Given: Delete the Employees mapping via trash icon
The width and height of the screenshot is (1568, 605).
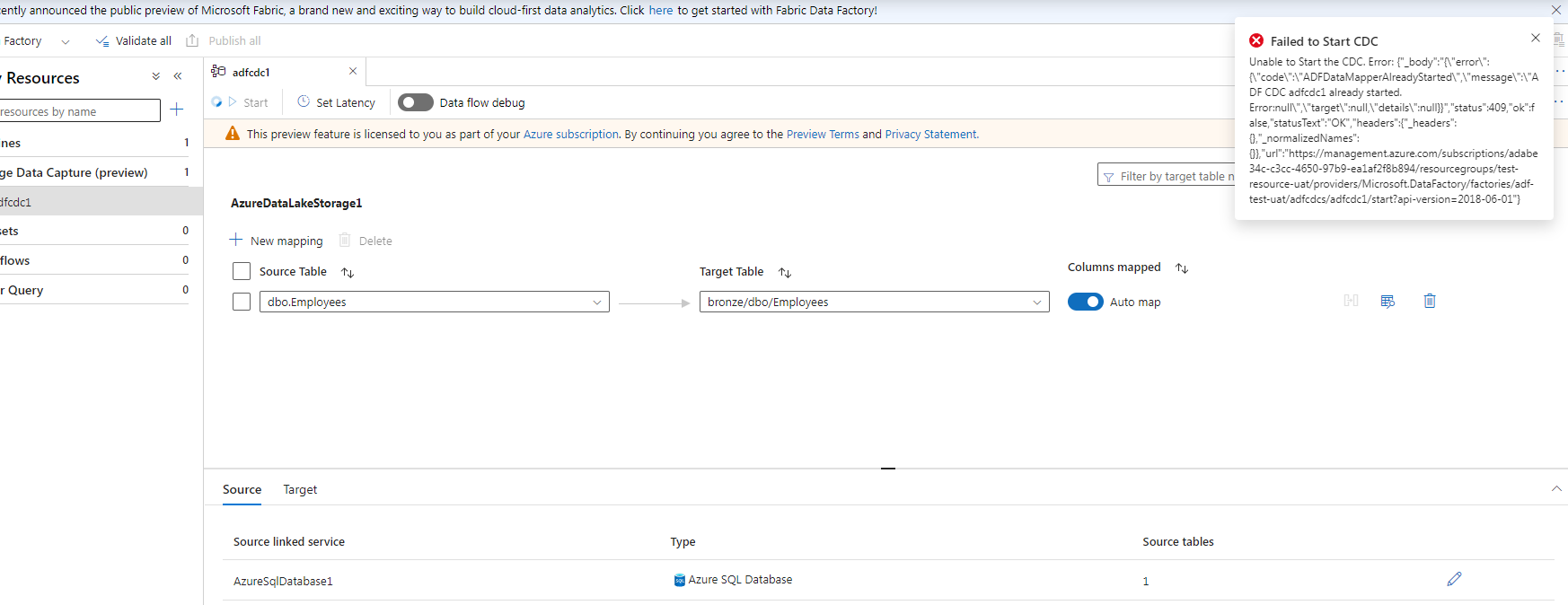Looking at the screenshot, I should 1430,301.
